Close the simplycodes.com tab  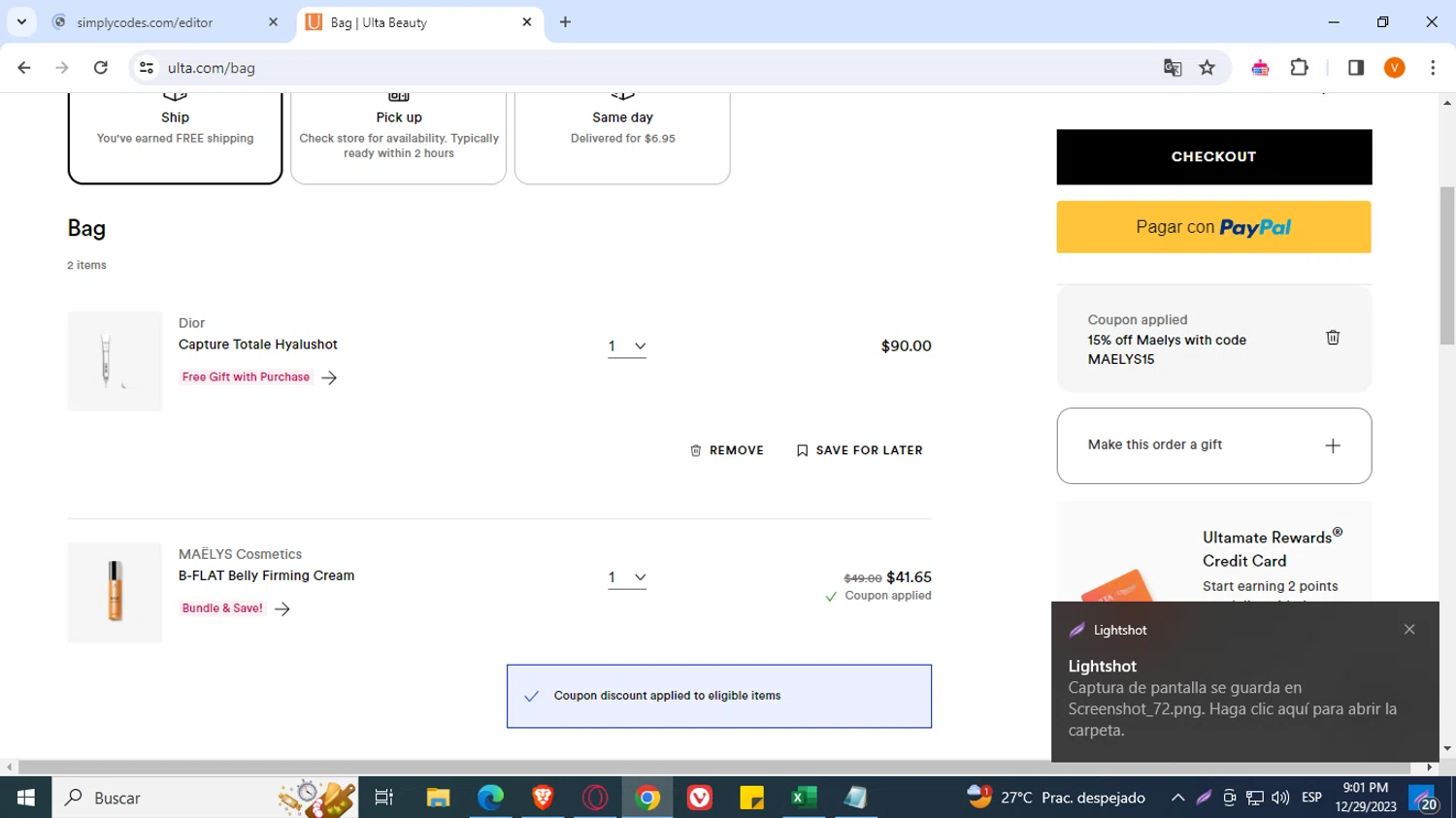(x=273, y=21)
